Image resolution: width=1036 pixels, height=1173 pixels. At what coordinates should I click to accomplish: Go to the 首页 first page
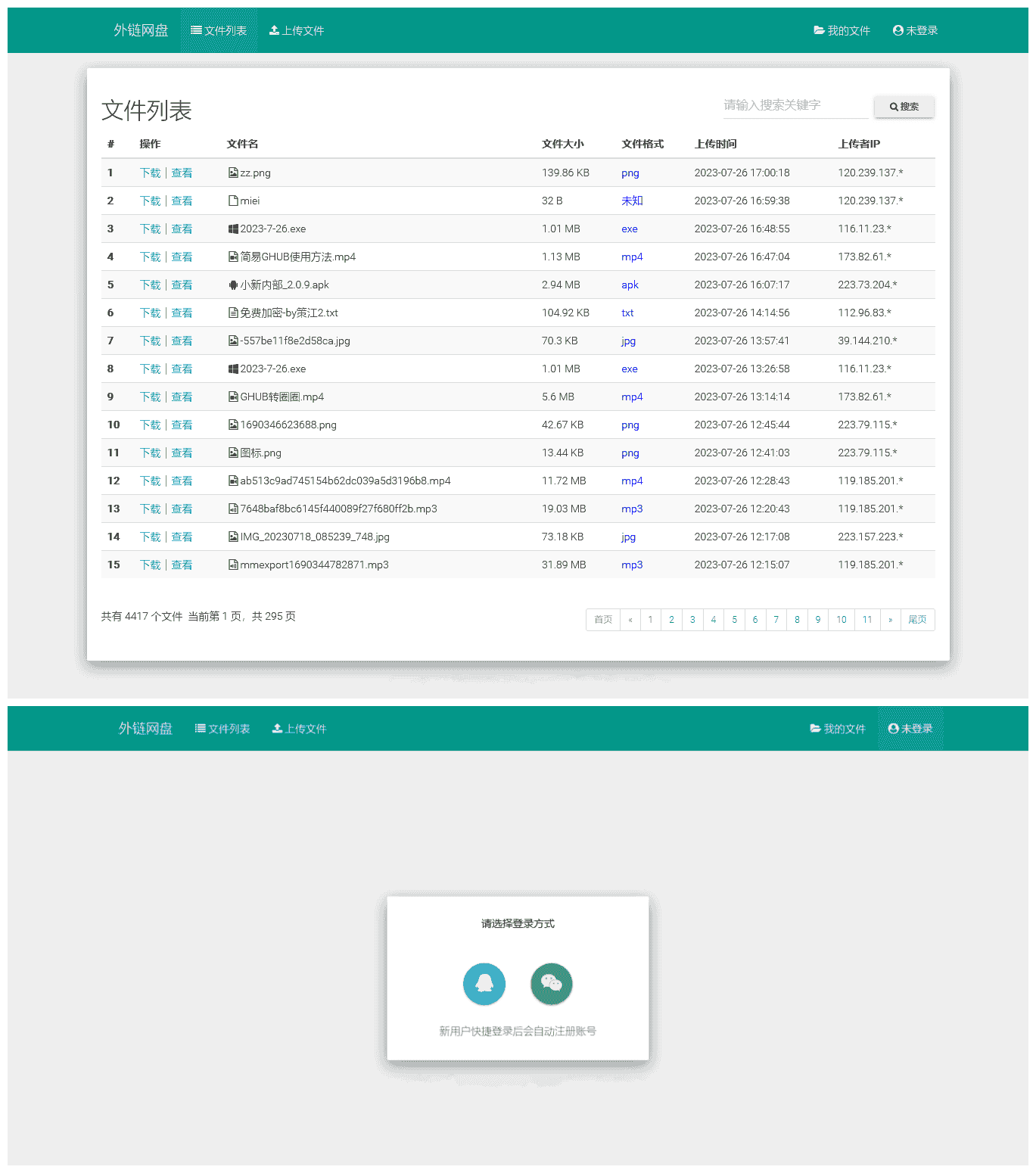click(603, 620)
